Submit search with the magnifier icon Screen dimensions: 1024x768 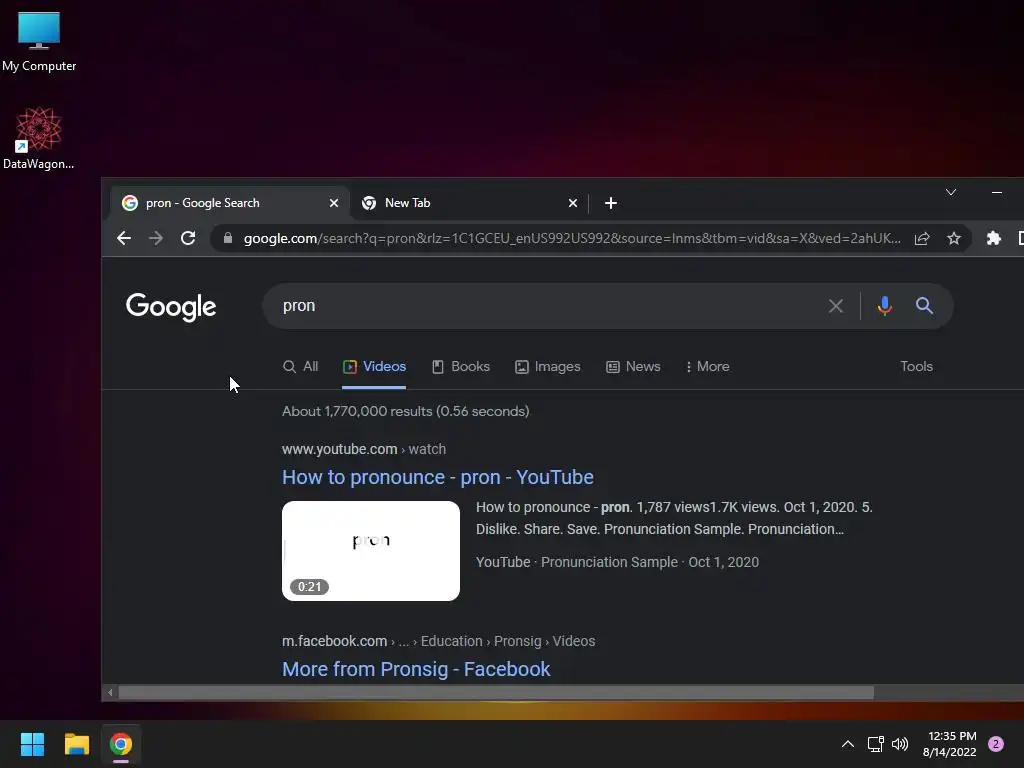(x=924, y=306)
